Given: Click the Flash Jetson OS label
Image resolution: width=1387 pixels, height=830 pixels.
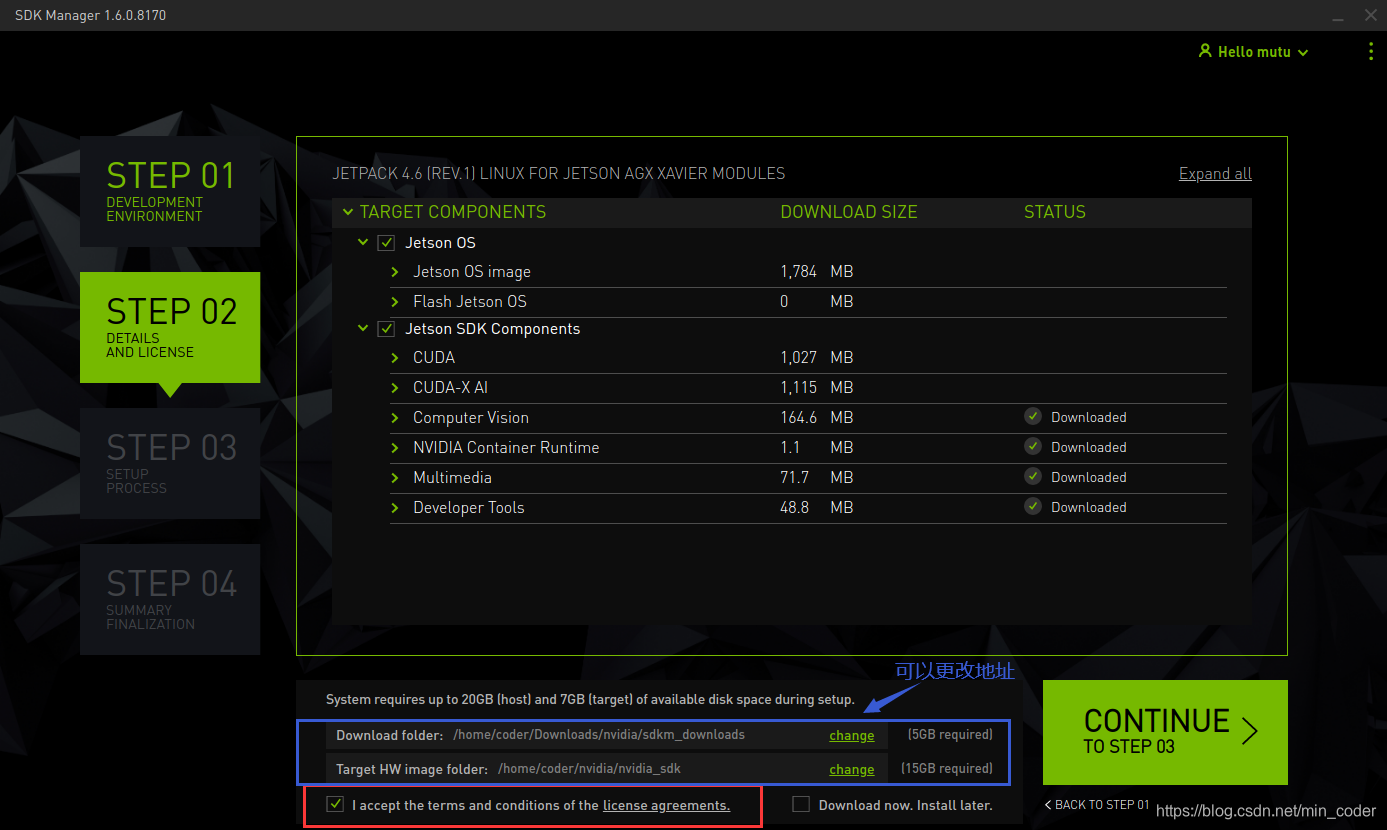Looking at the screenshot, I should [x=470, y=302].
